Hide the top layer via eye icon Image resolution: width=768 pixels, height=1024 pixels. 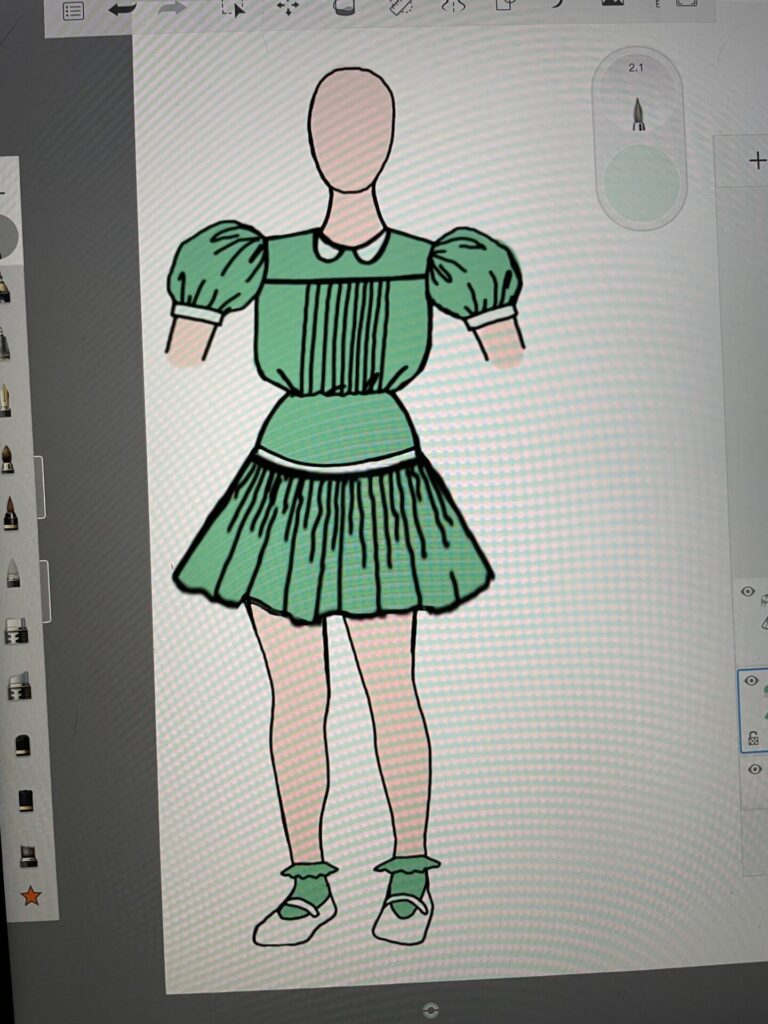click(x=748, y=592)
